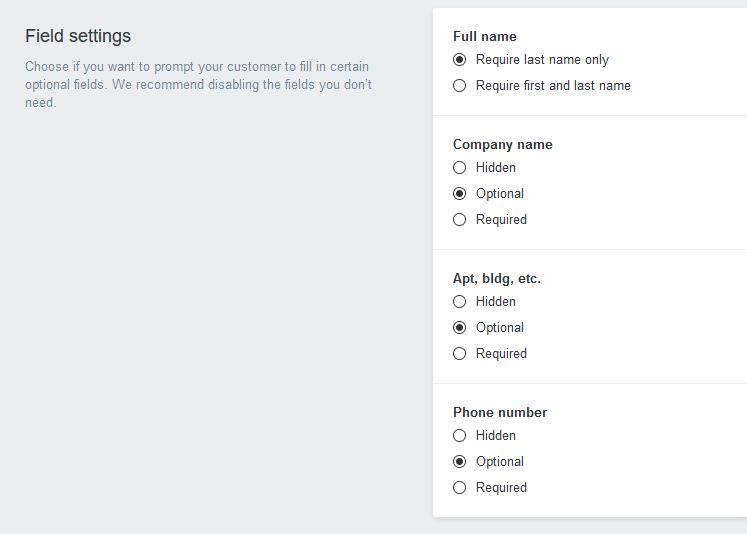Click the 'Full name' section heading

485,37
